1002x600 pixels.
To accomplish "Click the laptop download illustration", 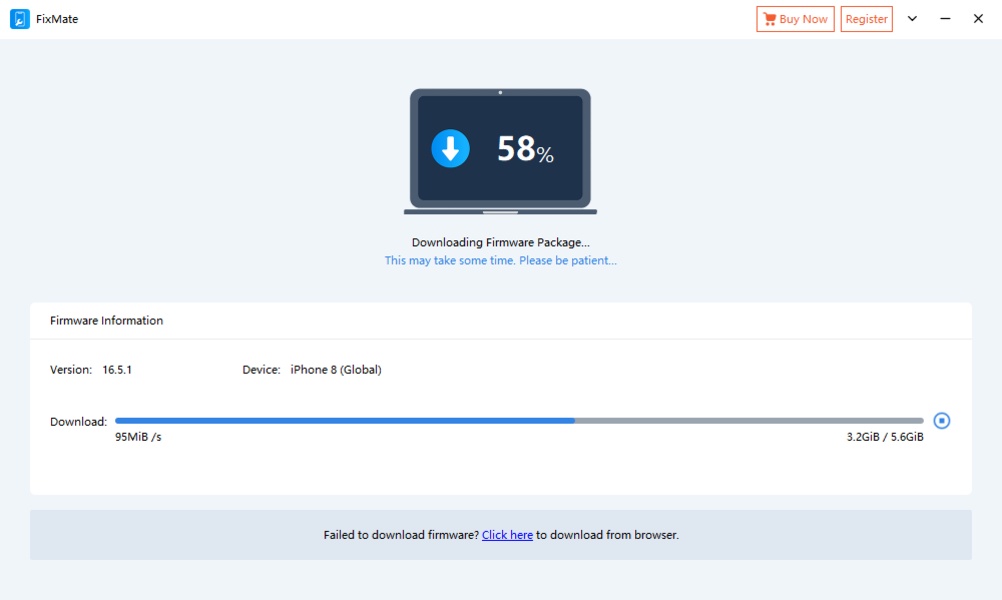I will 500,151.
